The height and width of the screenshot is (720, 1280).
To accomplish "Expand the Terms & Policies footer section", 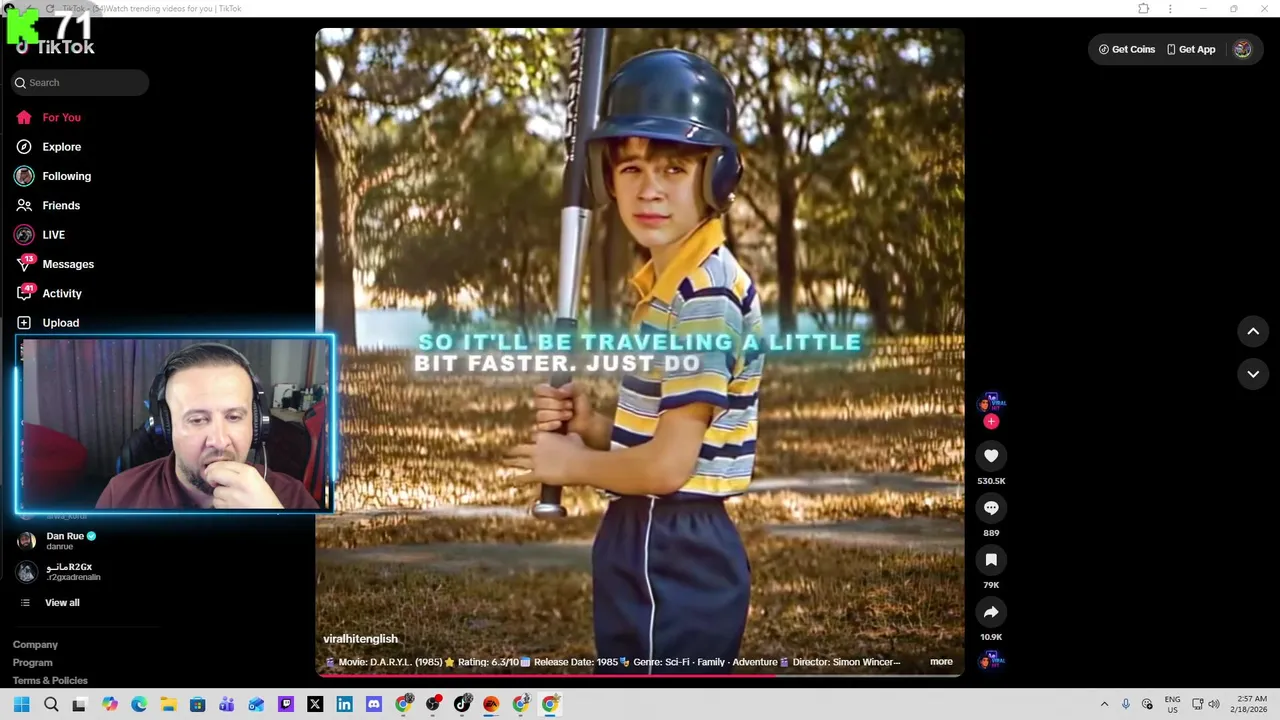I will [50, 681].
